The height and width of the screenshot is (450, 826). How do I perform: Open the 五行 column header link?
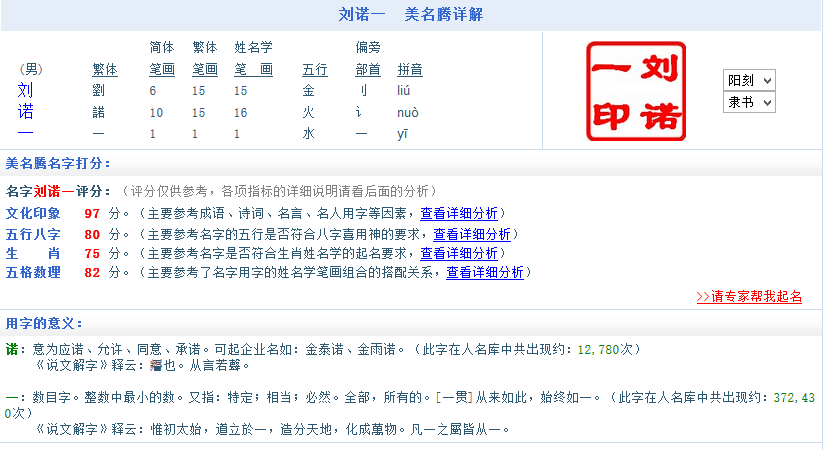coord(315,70)
